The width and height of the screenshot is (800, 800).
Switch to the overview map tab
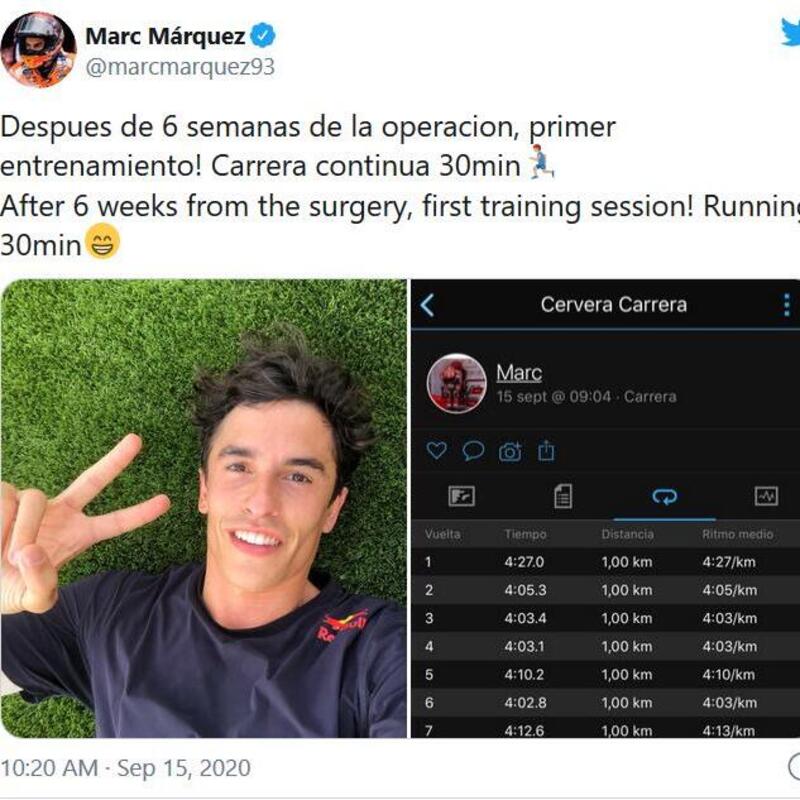coord(461,496)
